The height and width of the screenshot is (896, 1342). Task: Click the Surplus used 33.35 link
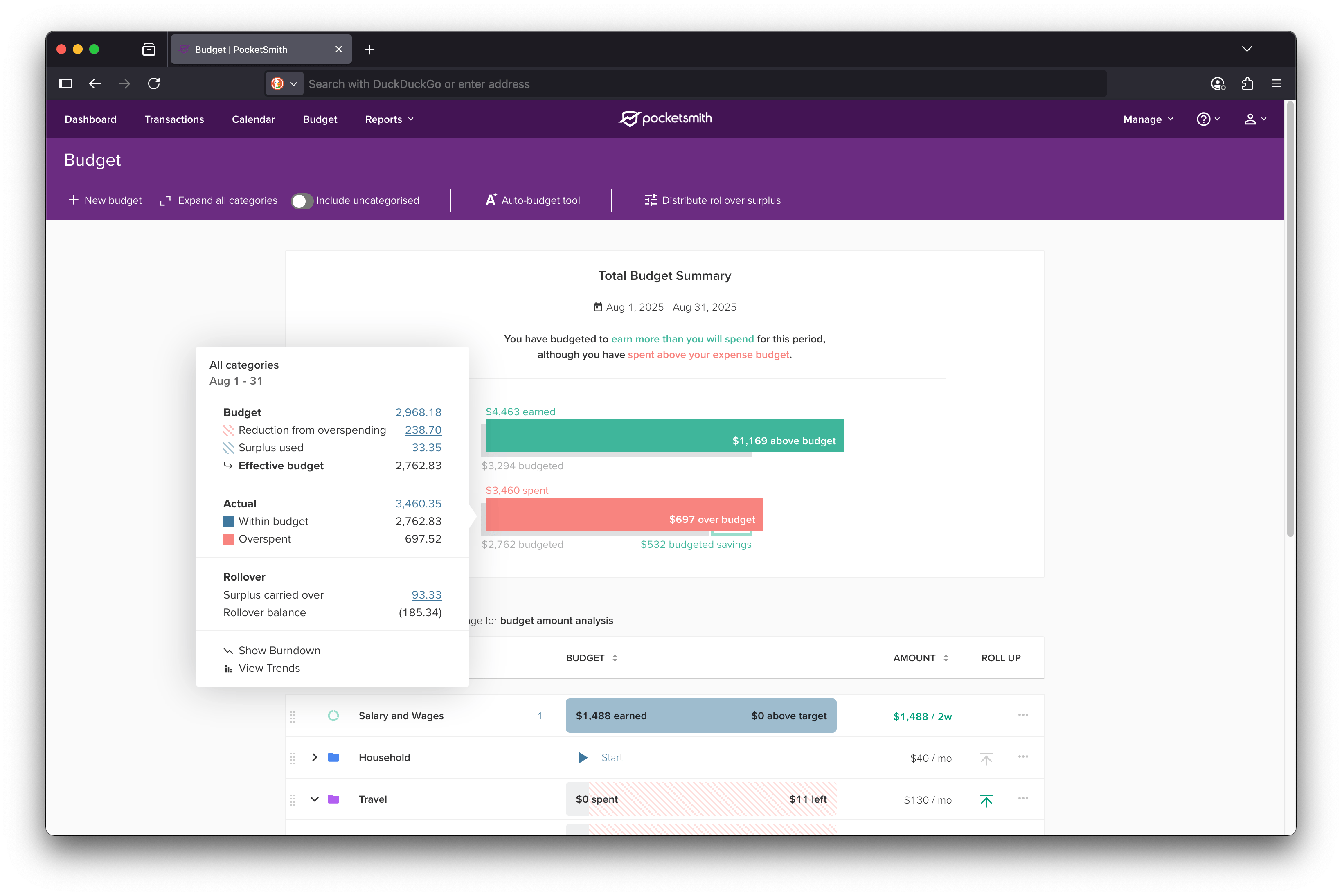(426, 448)
